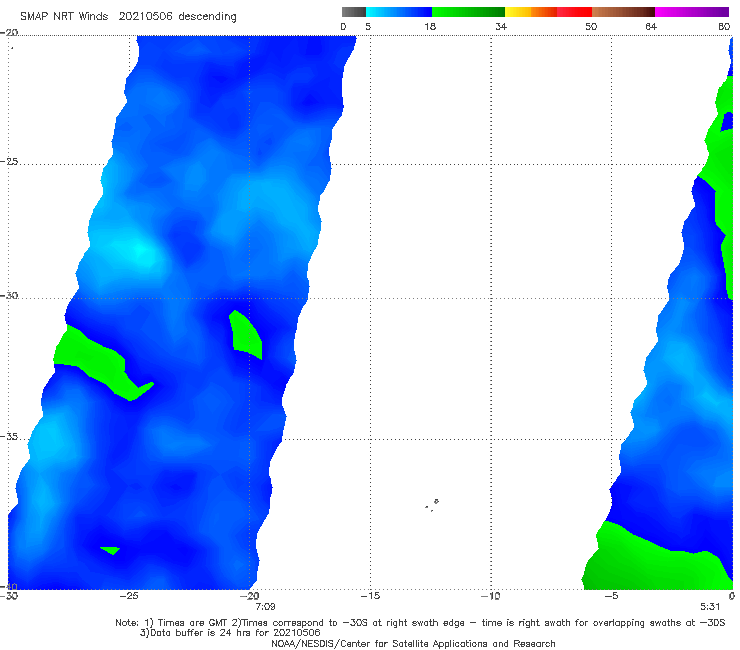
Task: Click the word 'descending' in the title
Action: click(208, 17)
